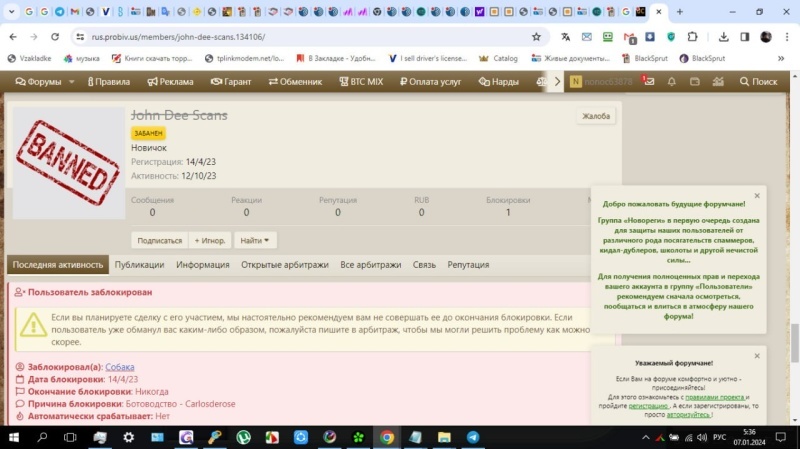Viewport: 800px width, 449px height.
Task: Select the Последняя активность tab
Action: (58, 265)
